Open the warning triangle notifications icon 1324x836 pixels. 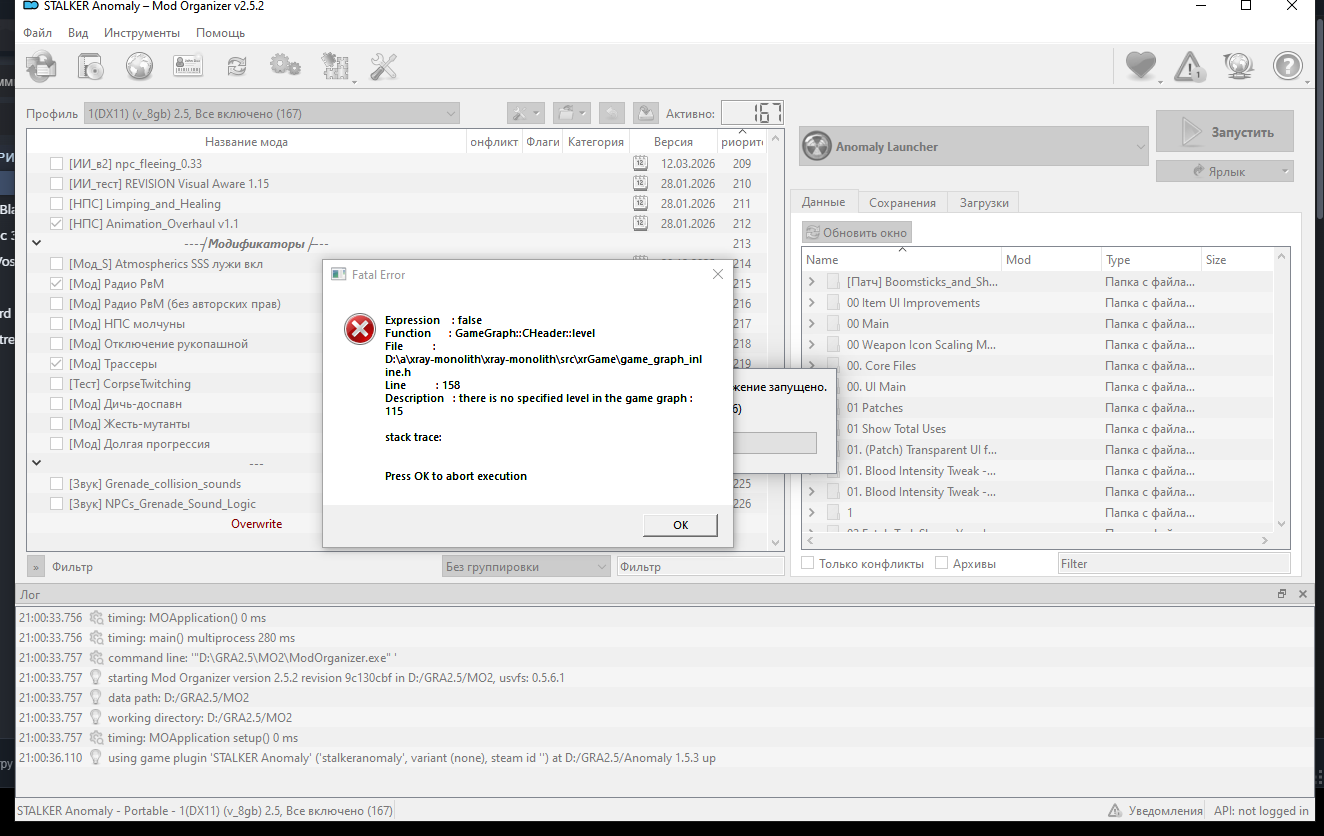[x=1189, y=66]
